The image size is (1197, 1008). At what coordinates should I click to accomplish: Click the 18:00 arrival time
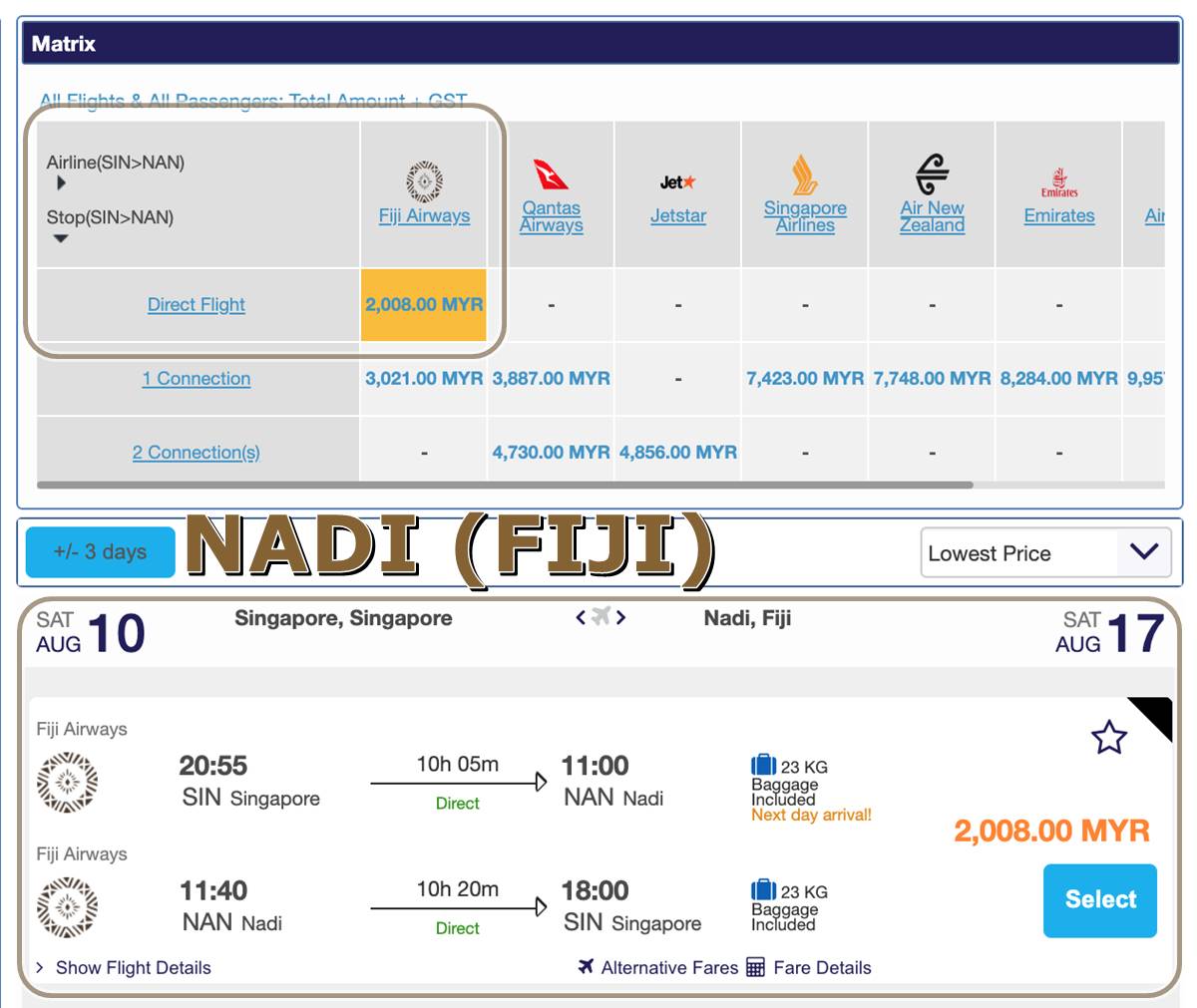[x=596, y=890]
